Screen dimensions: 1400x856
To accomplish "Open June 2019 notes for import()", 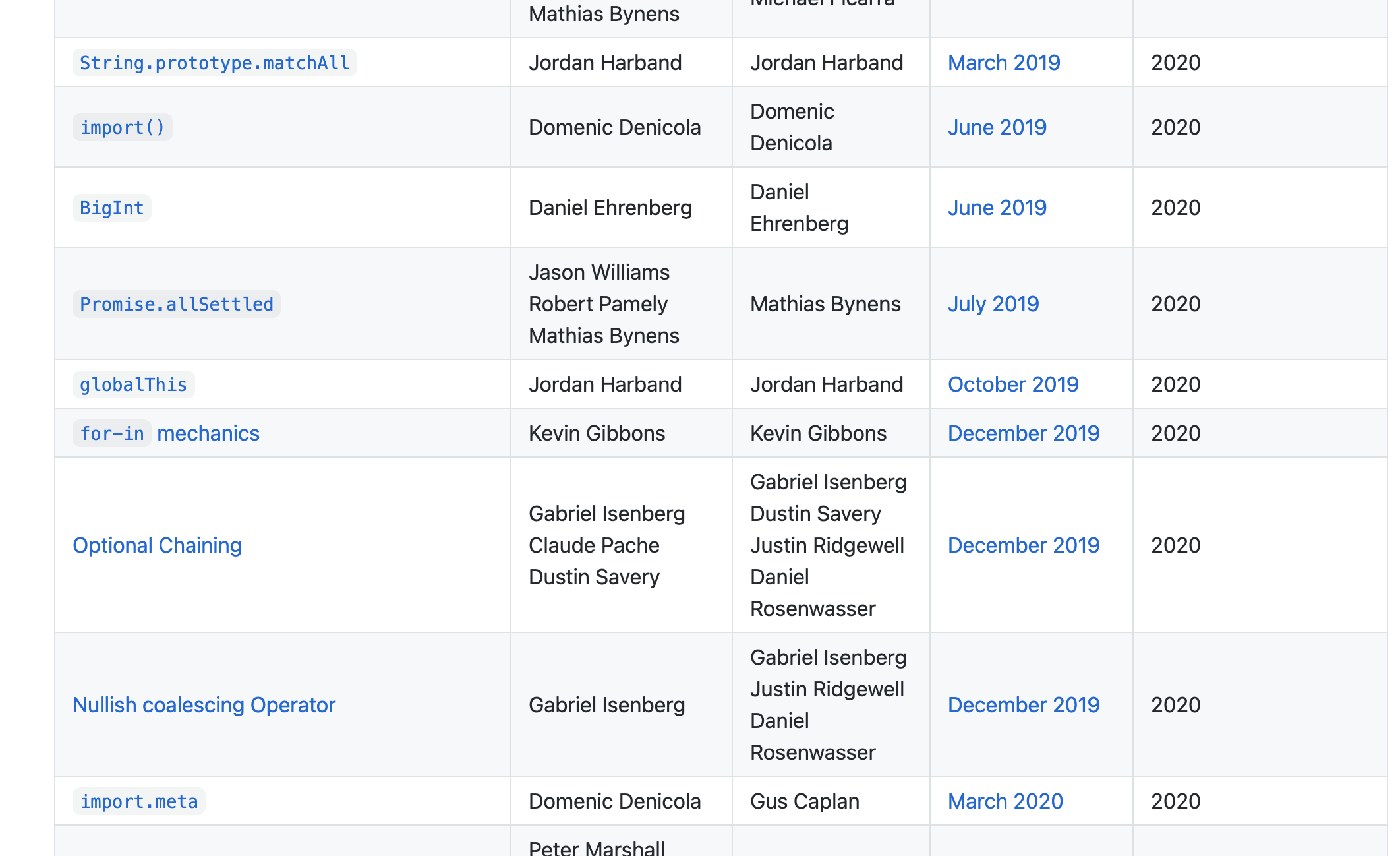I will [997, 127].
